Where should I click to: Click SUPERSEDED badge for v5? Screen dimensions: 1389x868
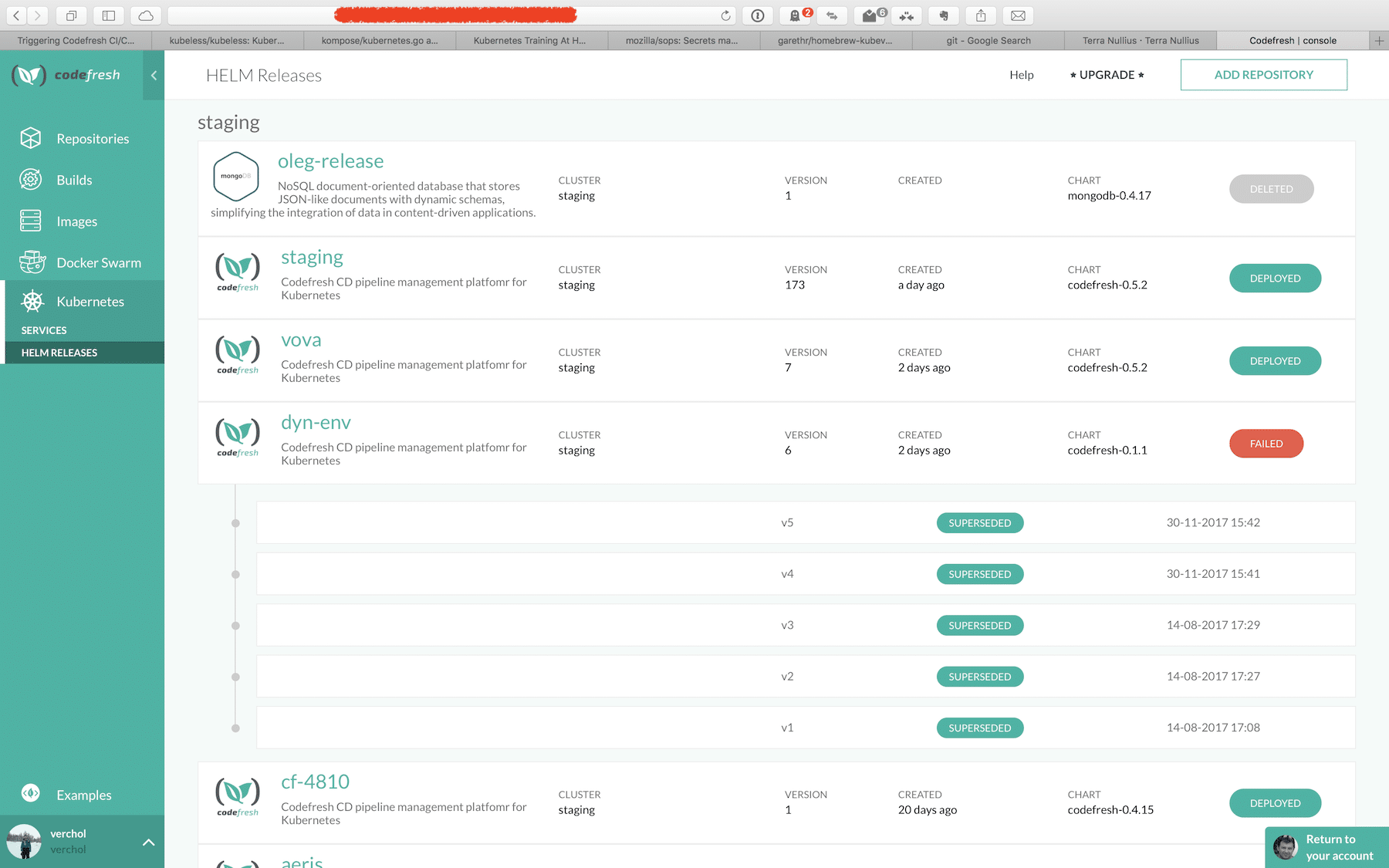980,523
